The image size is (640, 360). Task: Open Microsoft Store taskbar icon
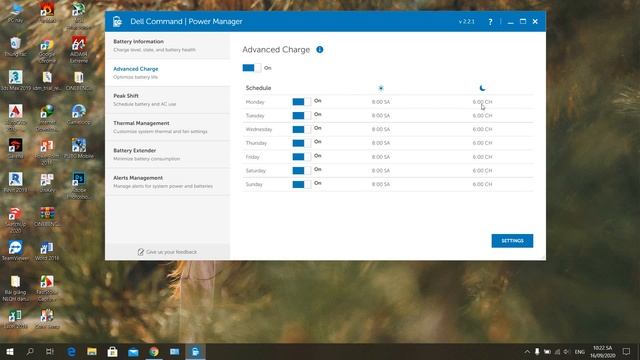click(112, 351)
